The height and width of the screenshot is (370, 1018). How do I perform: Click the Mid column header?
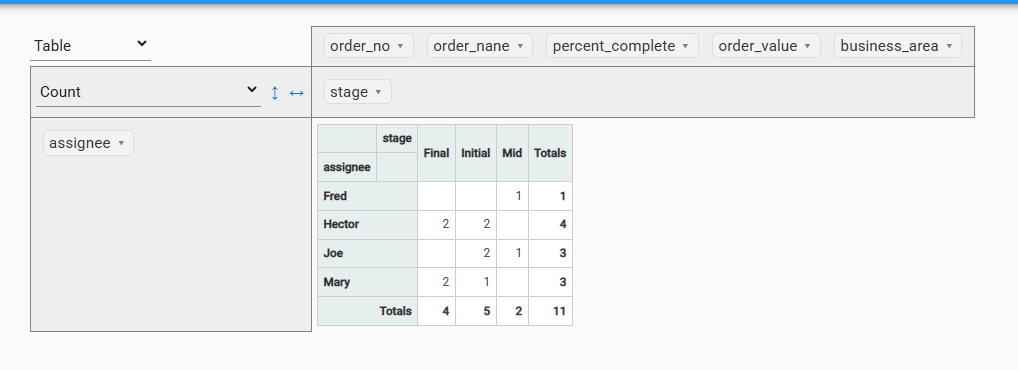(x=512, y=153)
